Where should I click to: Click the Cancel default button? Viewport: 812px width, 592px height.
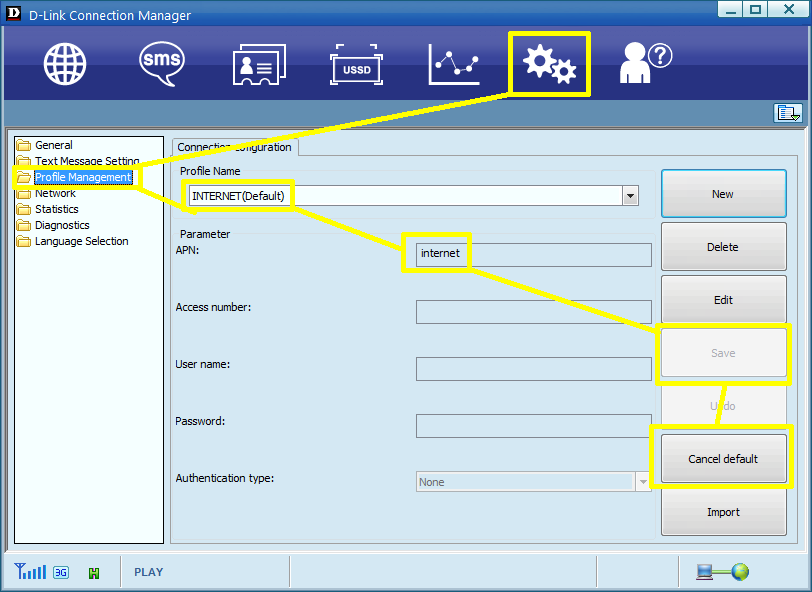click(723, 459)
